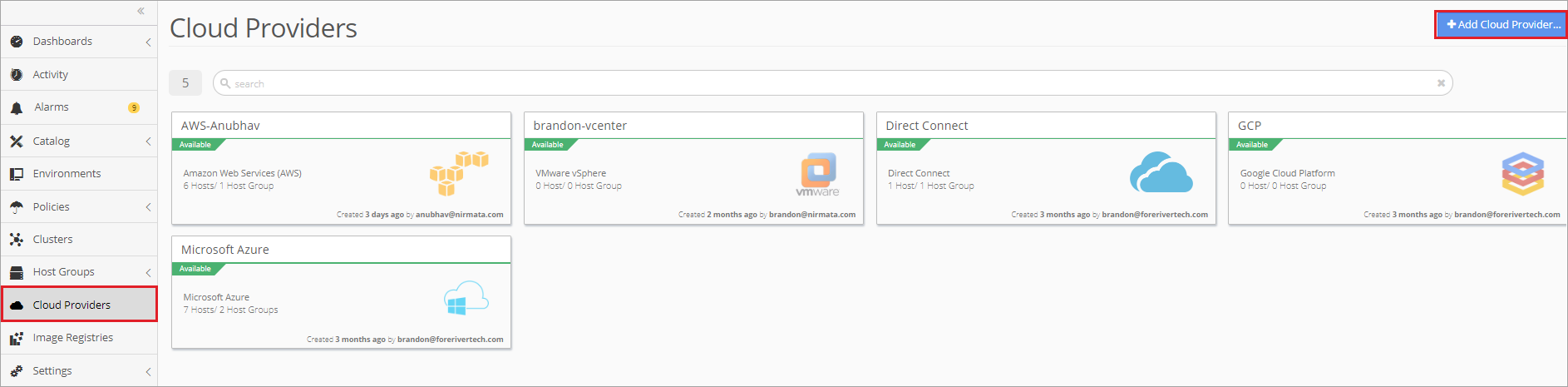Open the GCP provider title

coord(1250,126)
